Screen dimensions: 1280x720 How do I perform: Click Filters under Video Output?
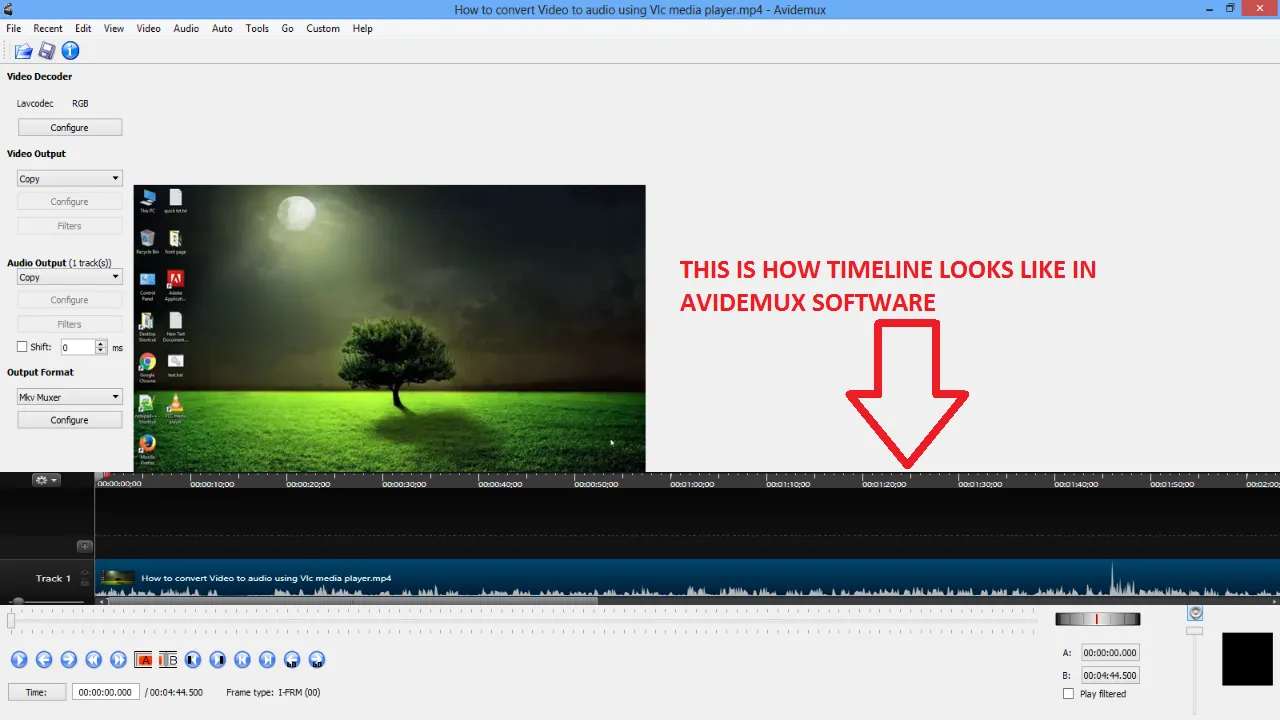point(70,226)
